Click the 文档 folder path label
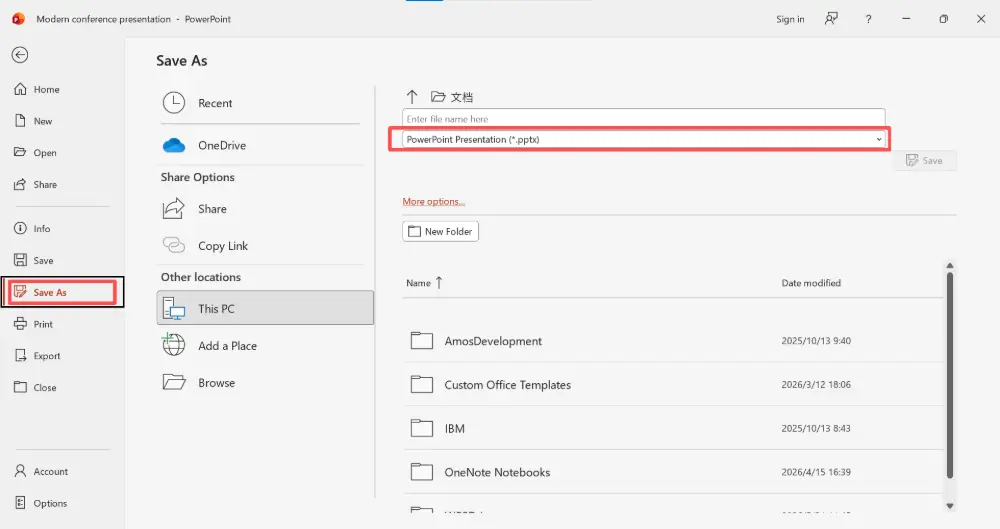The width and height of the screenshot is (1000, 529). [x=462, y=98]
